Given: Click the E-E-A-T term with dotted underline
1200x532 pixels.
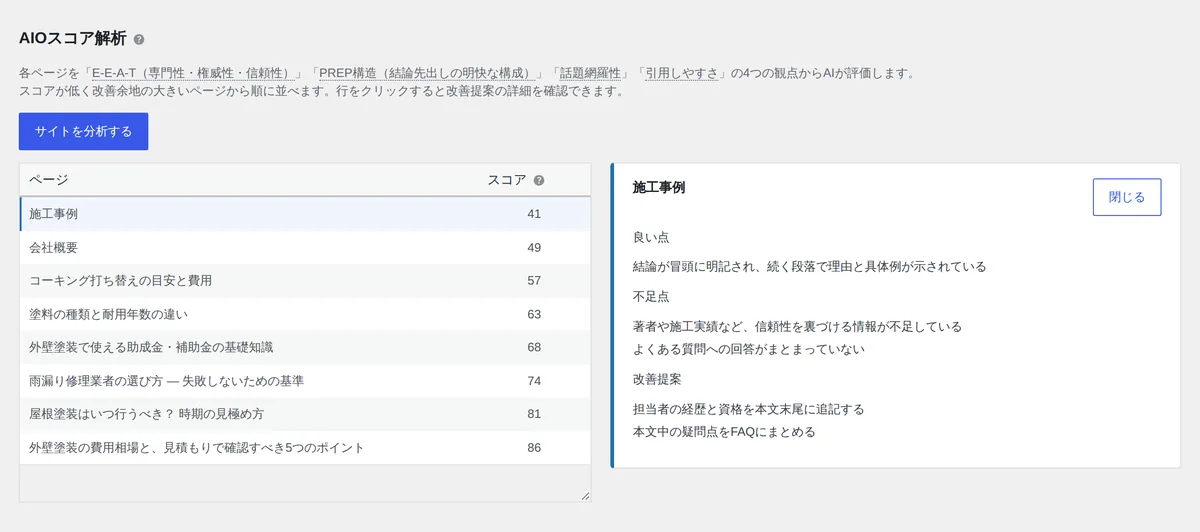Looking at the screenshot, I should click(x=193, y=73).
